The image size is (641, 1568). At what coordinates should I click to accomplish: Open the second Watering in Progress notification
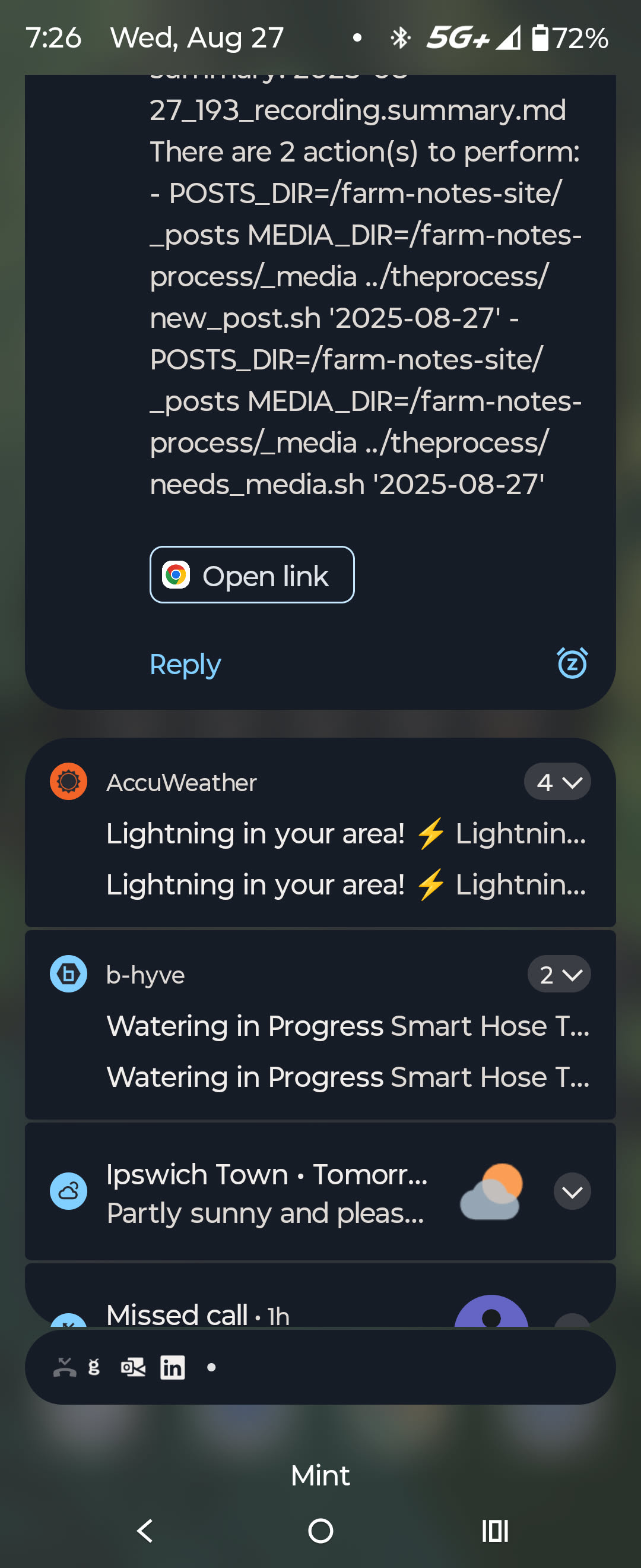(x=348, y=1077)
